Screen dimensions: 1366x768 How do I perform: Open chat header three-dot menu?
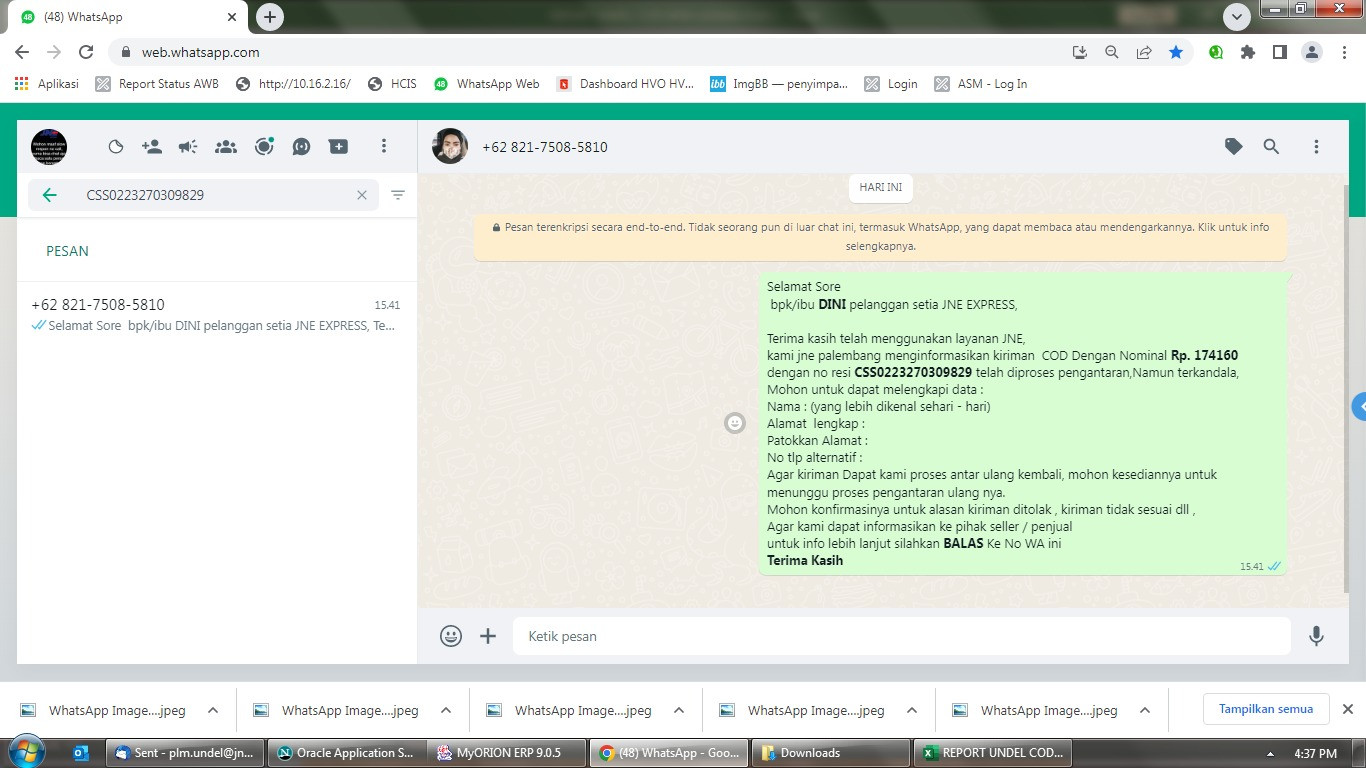tap(1316, 146)
